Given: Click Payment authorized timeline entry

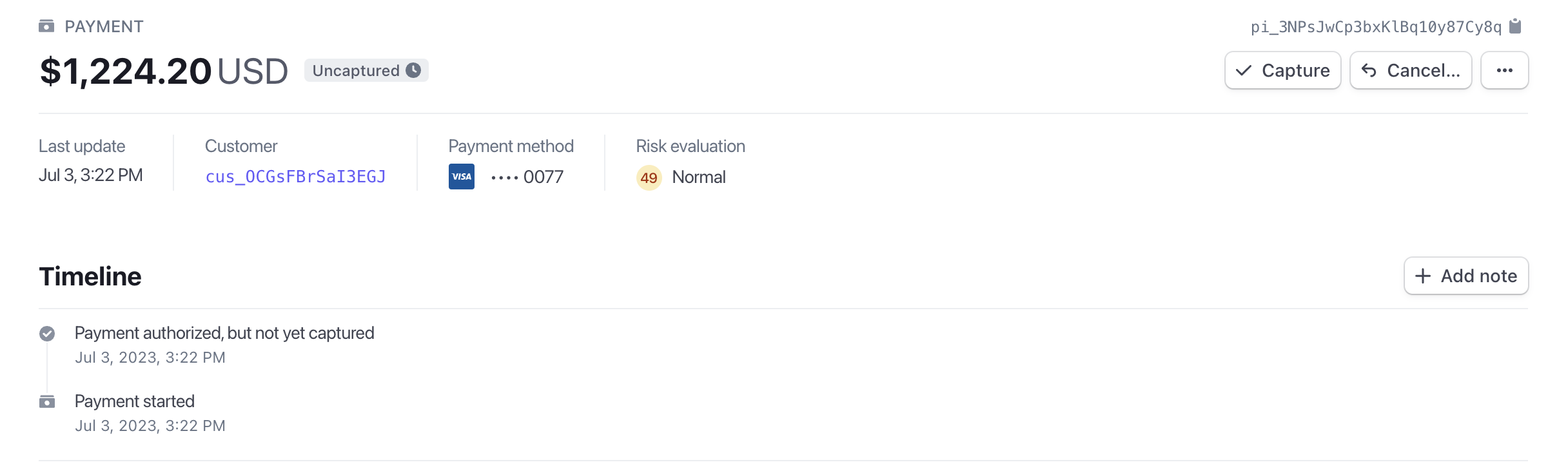Looking at the screenshot, I should [x=224, y=333].
